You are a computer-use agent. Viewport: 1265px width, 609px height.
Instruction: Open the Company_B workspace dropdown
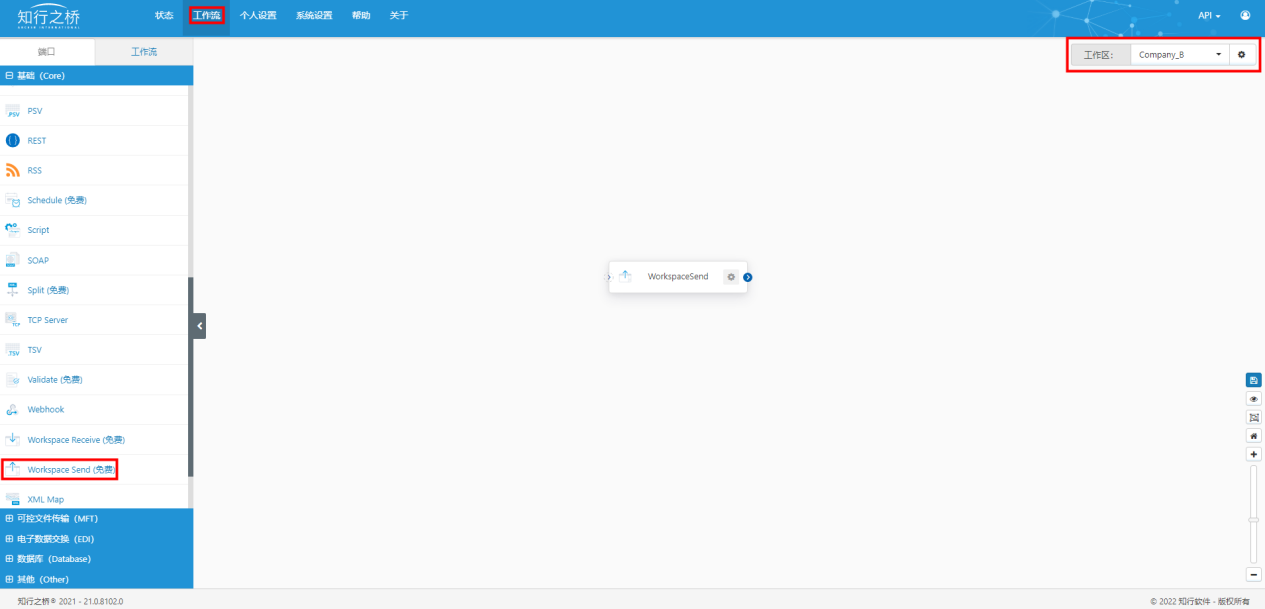(x=1179, y=55)
